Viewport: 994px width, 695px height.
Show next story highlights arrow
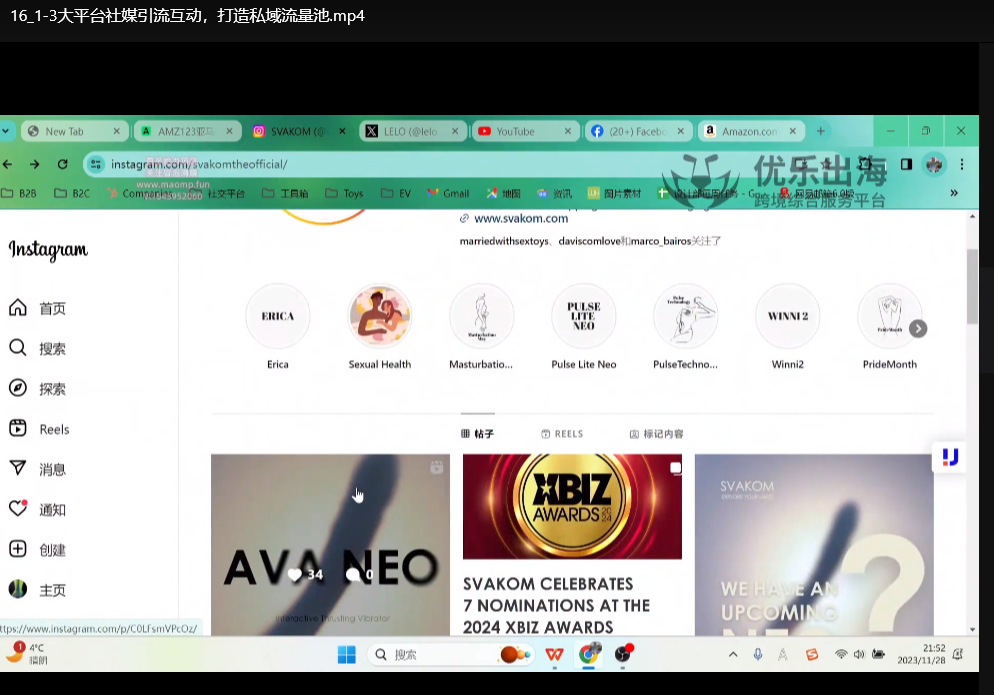[918, 328]
